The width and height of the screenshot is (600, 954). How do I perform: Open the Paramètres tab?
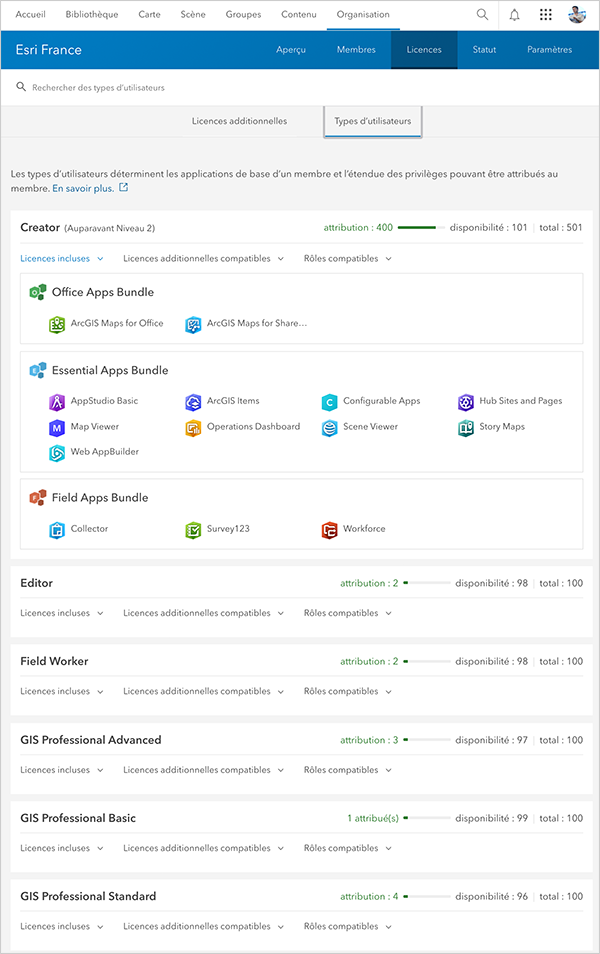point(549,50)
